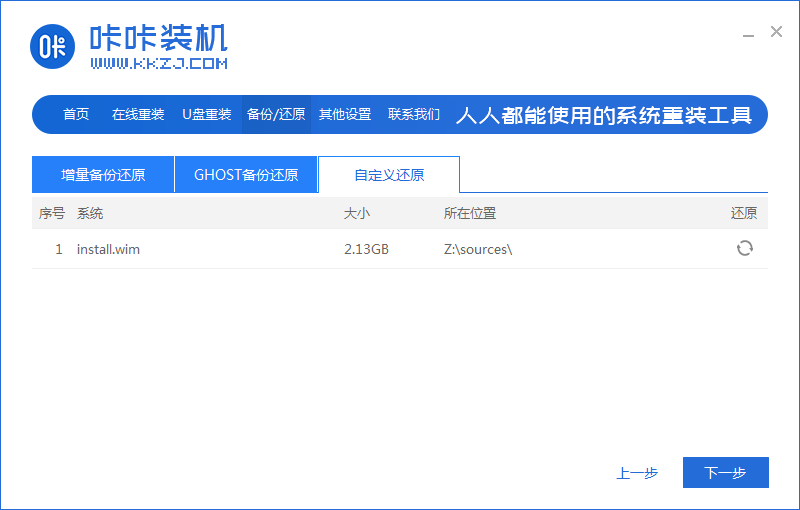800x510 pixels.
Task: Open the 联系我们 page
Action: pyautogui.click(x=414, y=115)
